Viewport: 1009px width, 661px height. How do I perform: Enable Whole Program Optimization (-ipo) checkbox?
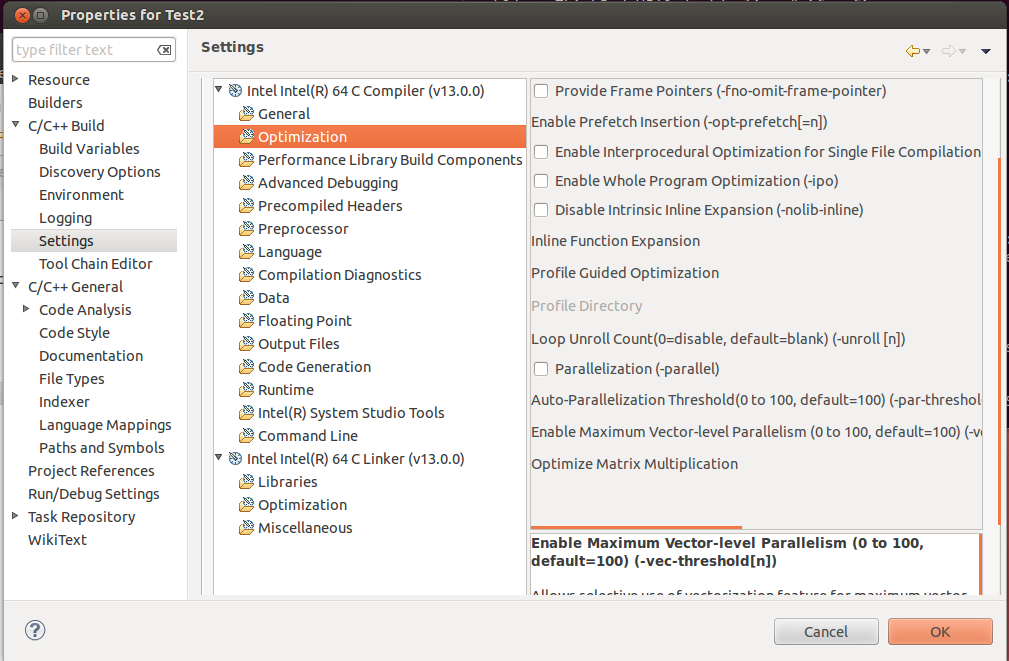pos(541,181)
